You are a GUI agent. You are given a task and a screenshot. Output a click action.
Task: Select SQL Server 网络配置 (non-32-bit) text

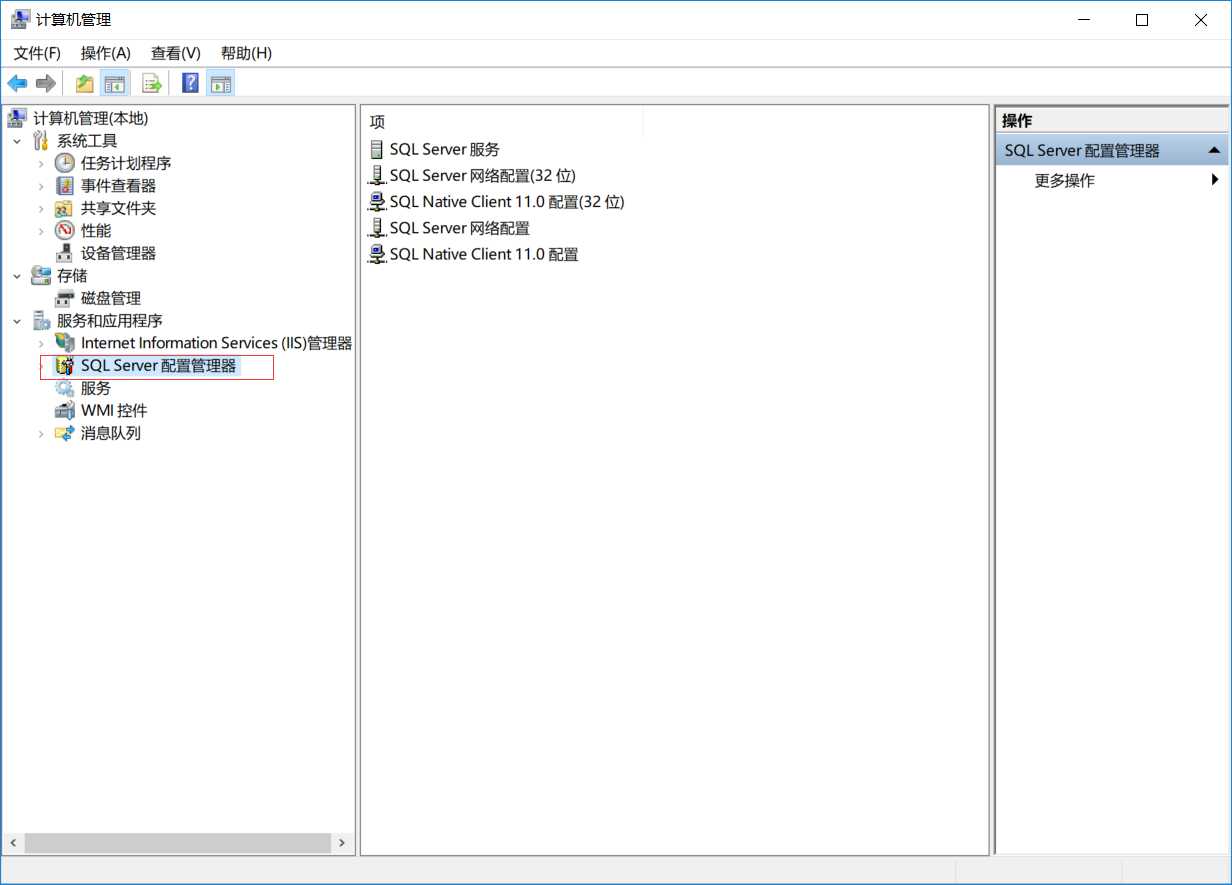click(460, 228)
